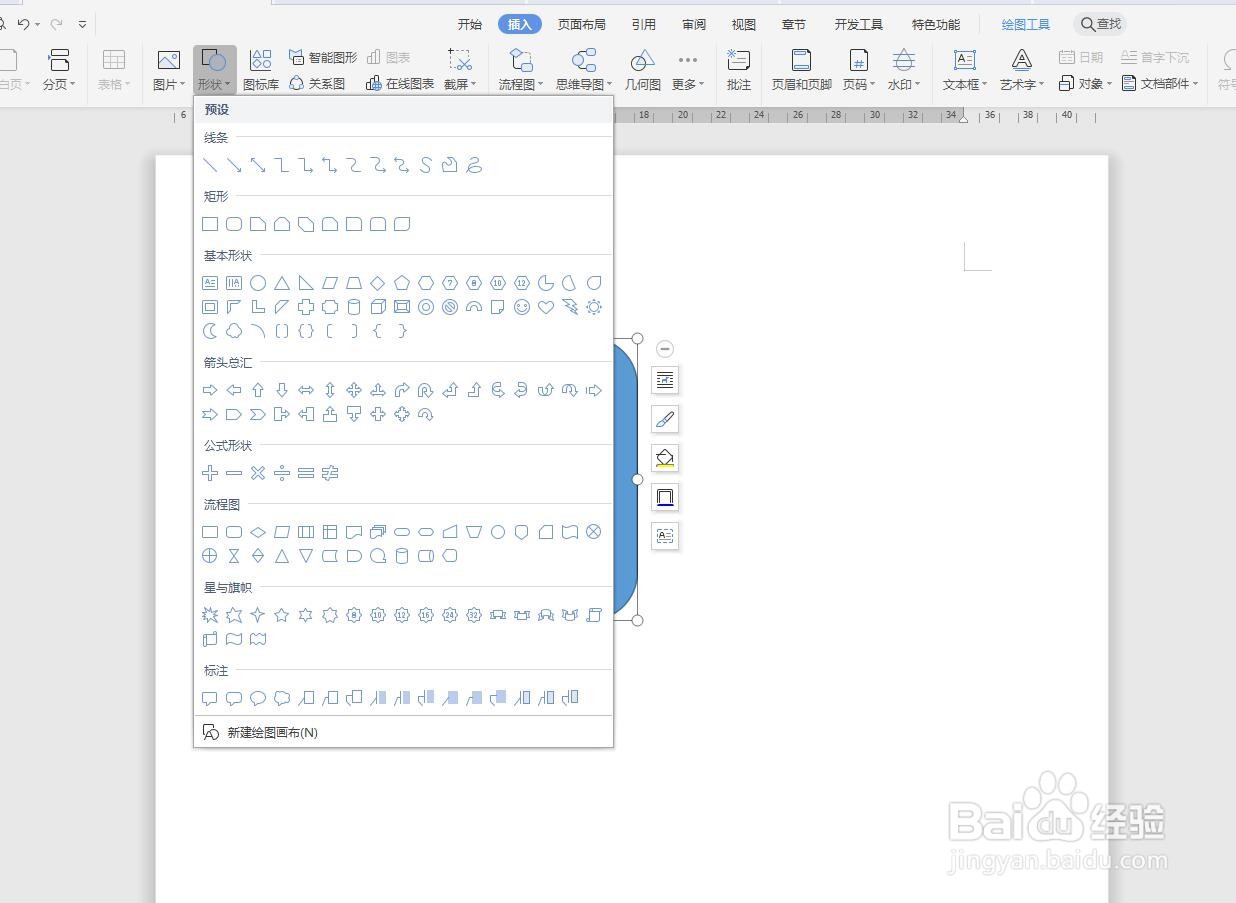The width and height of the screenshot is (1236, 903).
Task: Select the wave flag shape
Action: (234, 639)
